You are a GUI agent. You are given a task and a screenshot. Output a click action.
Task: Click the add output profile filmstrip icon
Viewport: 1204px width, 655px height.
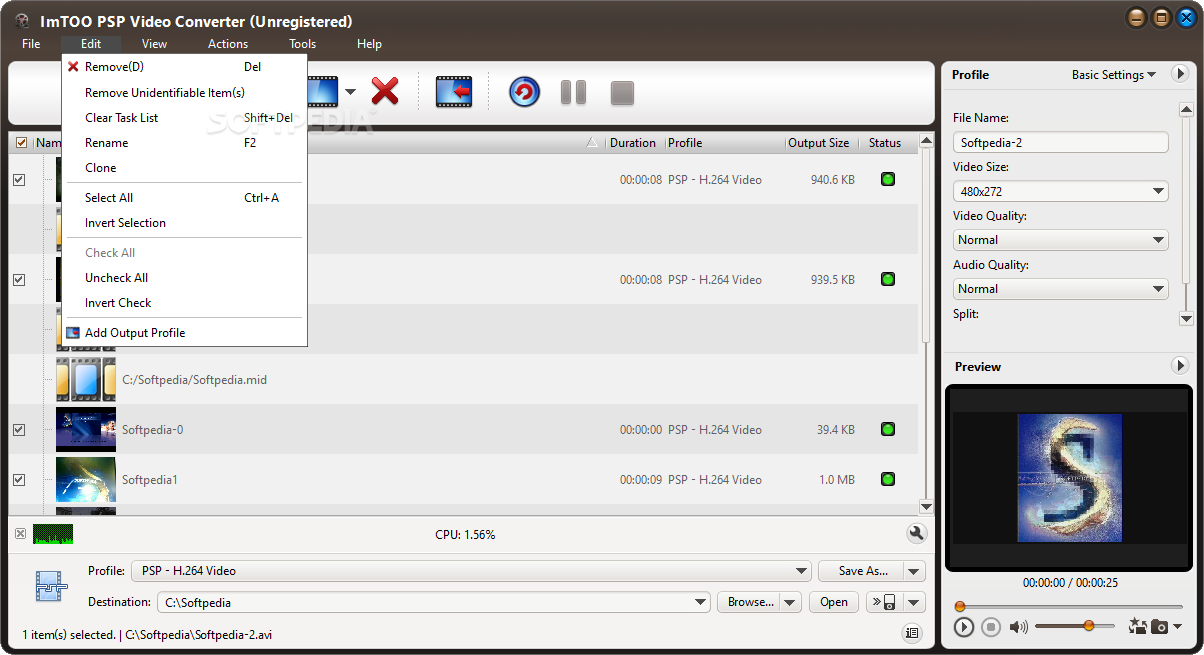click(x=453, y=92)
